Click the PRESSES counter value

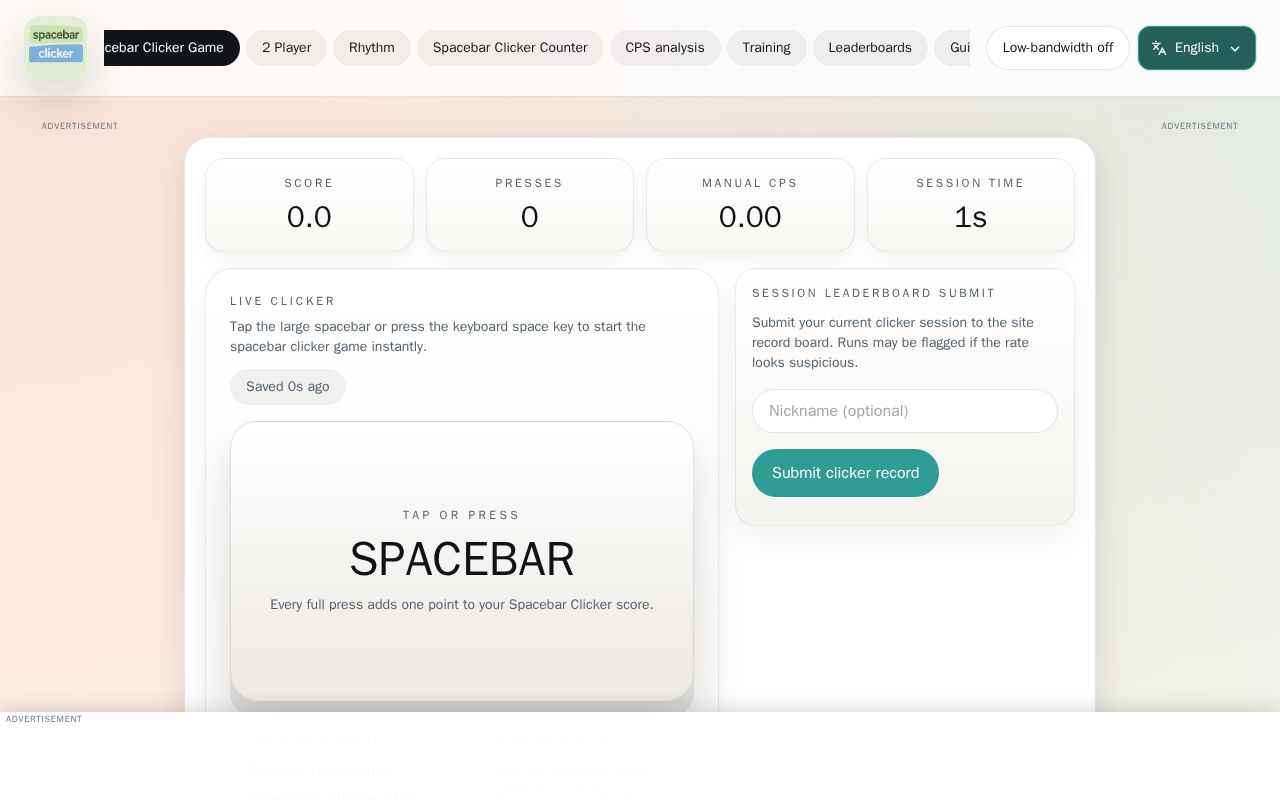pyautogui.click(x=530, y=217)
